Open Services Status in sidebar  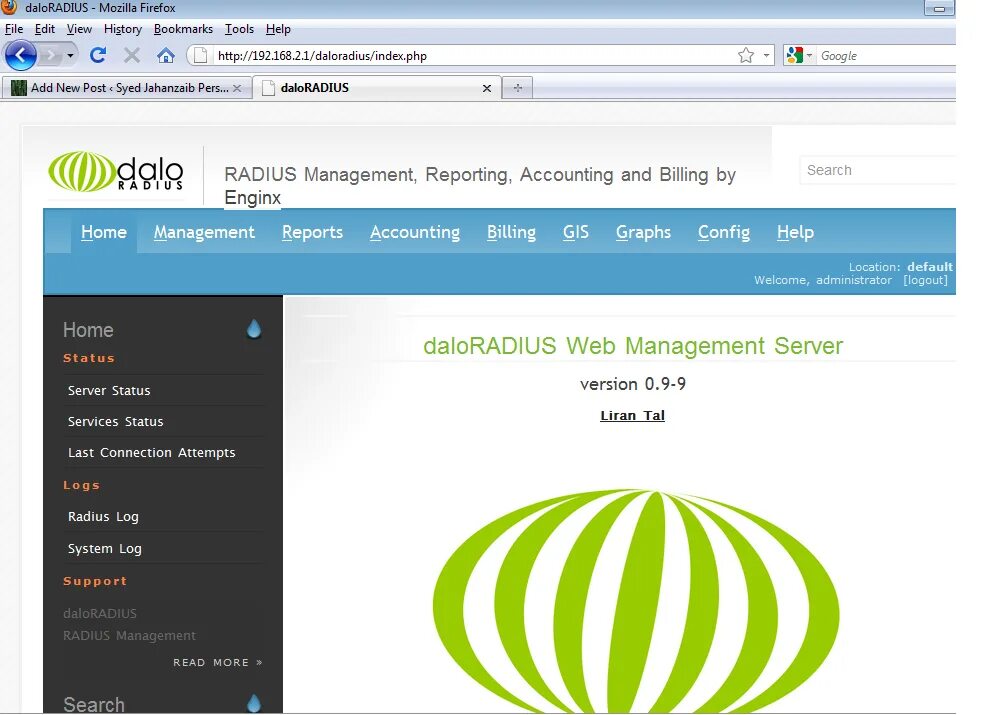click(116, 422)
